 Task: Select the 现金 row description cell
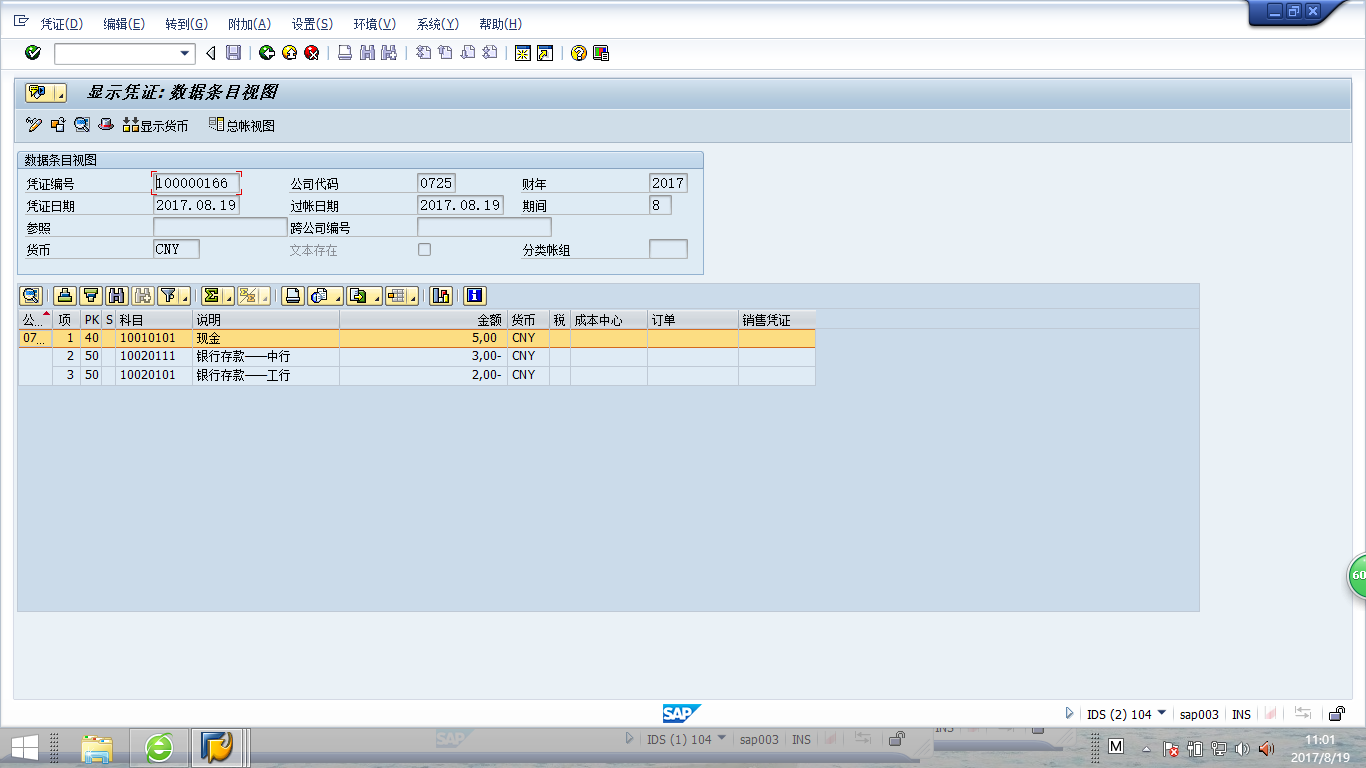click(266, 338)
